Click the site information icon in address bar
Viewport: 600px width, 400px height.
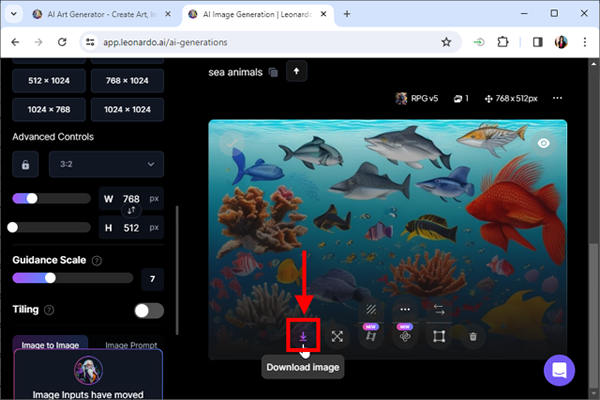click(90, 42)
